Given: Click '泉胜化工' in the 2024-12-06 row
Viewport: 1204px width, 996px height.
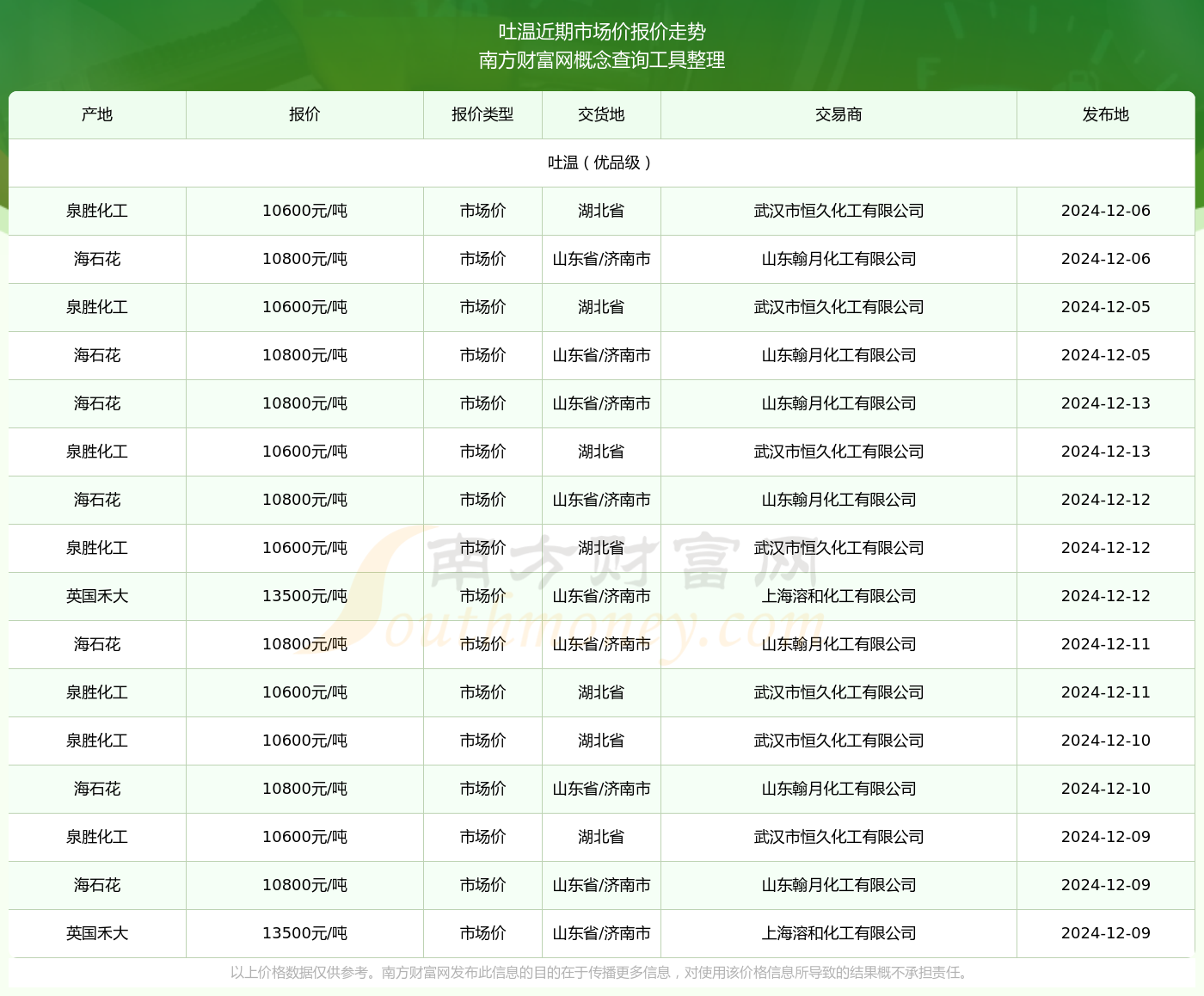Looking at the screenshot, I should click(97, 211).
